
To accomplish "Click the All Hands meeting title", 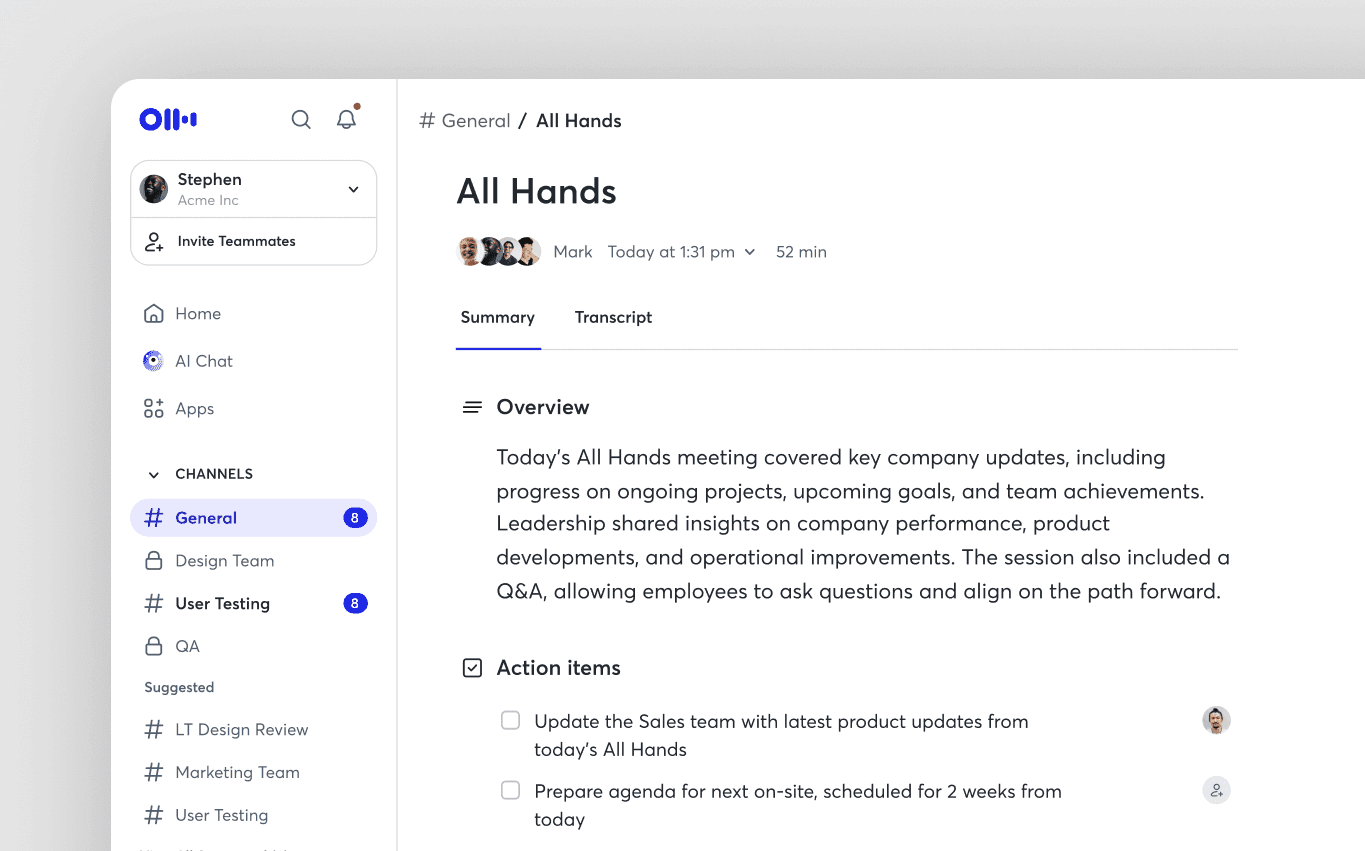I will tap(537, 192).
